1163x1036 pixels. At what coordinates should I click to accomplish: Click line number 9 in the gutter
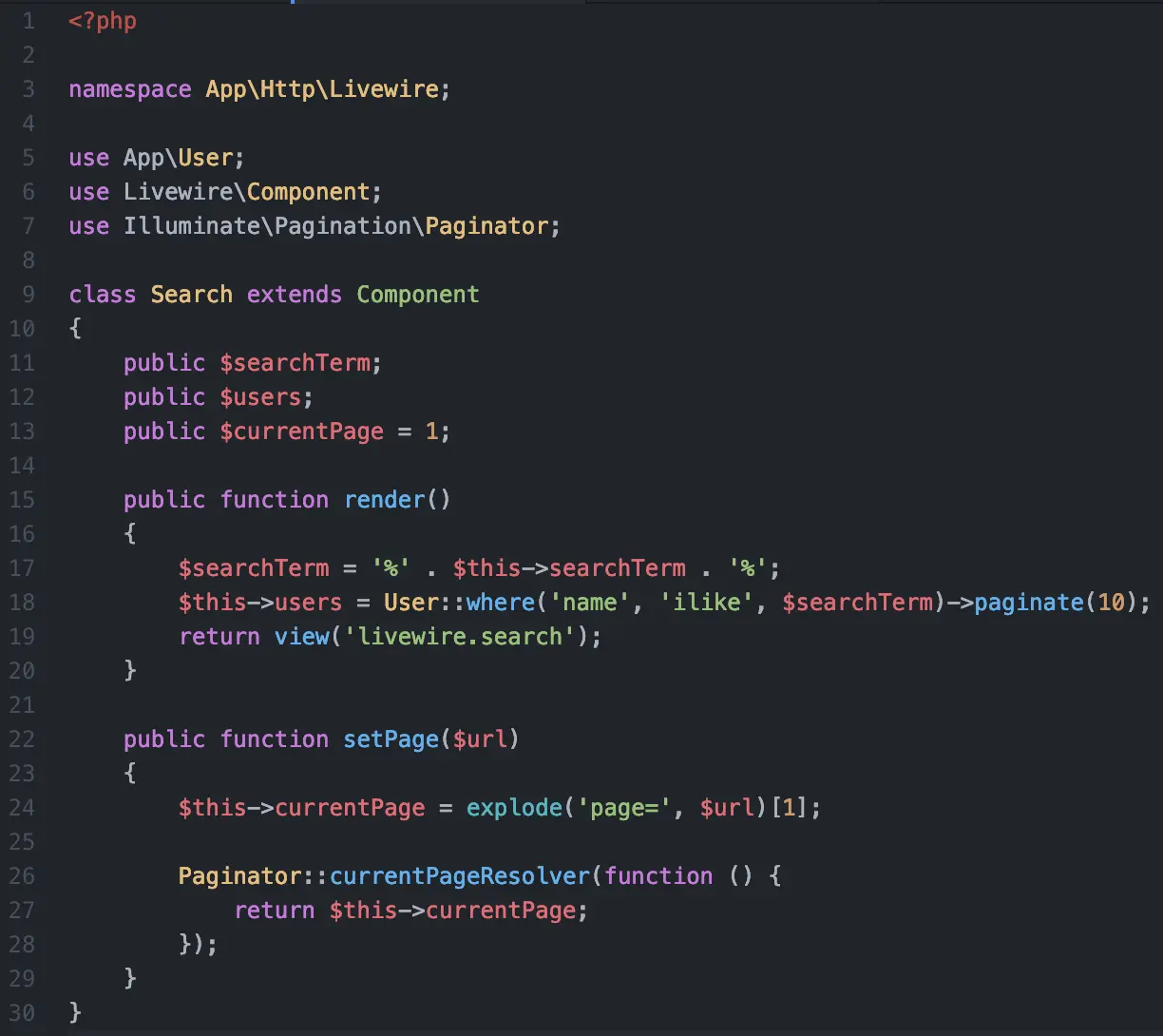tap(28, 295)
